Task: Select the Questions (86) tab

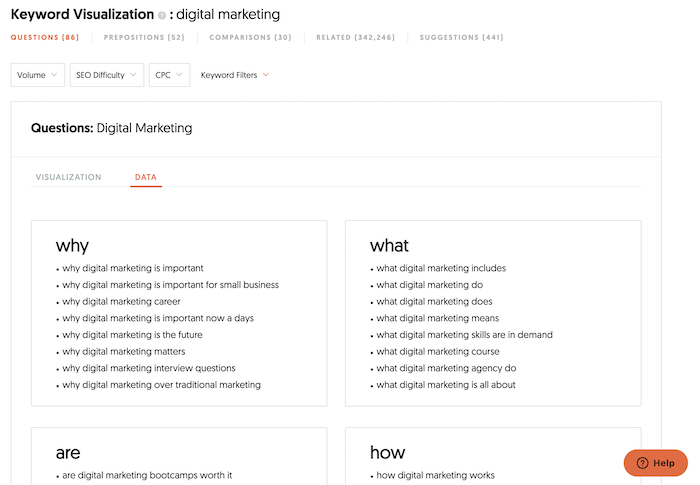Action: point(45,38)
